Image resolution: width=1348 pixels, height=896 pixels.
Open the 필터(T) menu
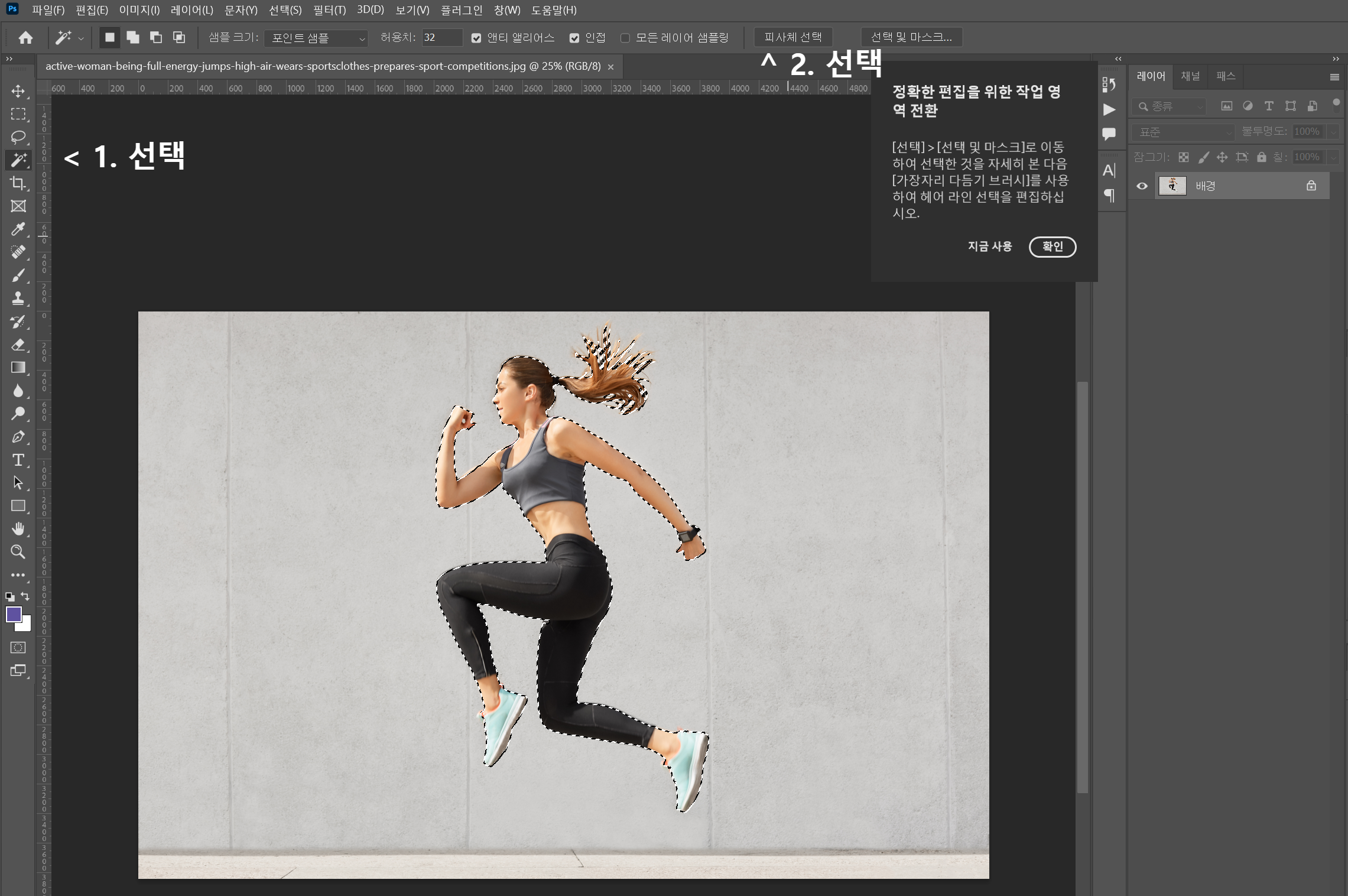tap(329, 10)
